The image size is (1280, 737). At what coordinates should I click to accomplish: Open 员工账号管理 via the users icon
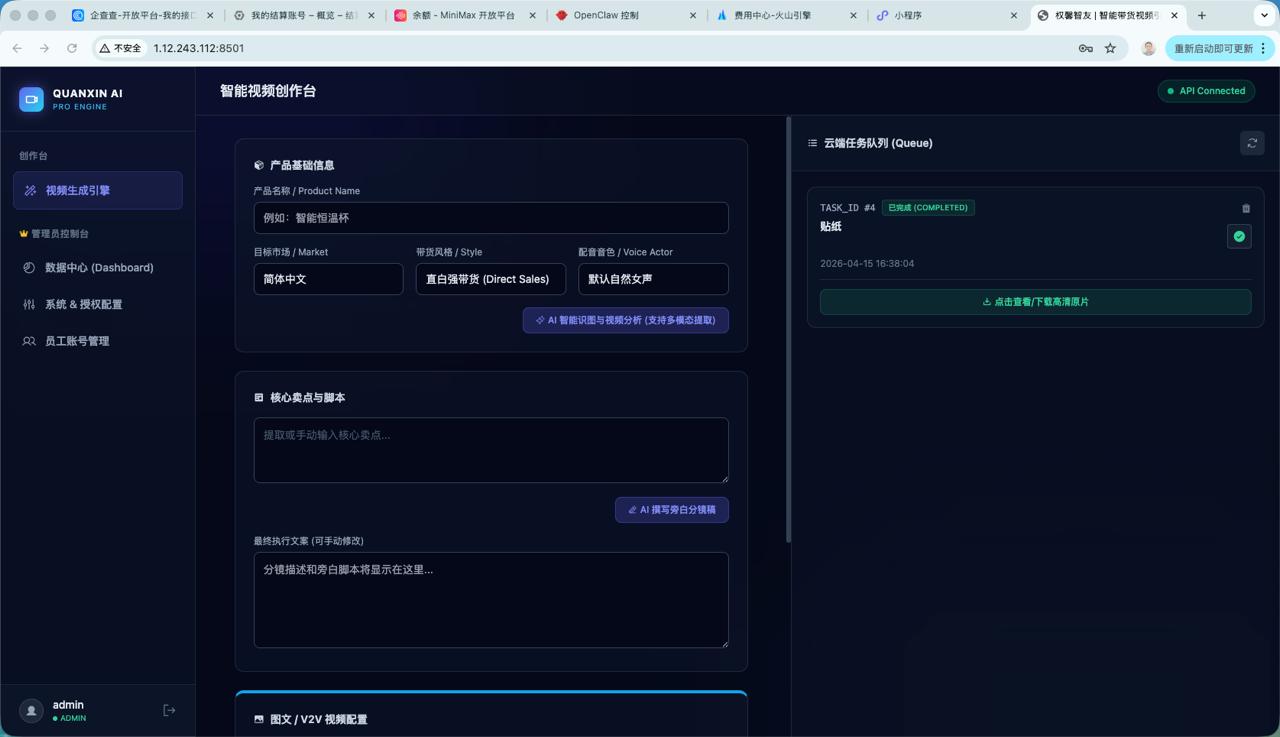29,340
